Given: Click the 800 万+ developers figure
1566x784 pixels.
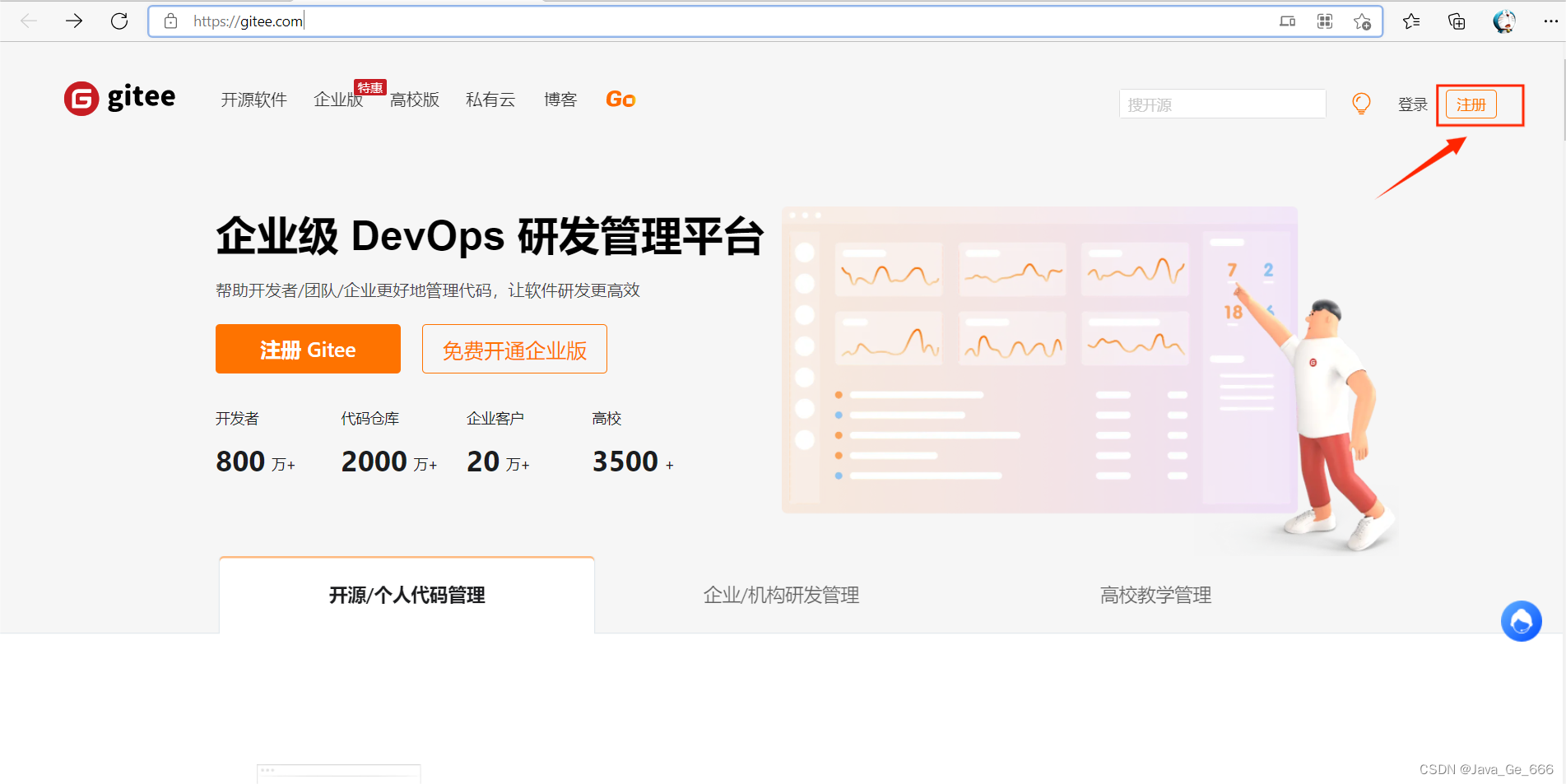Looking at the screenshot, I should [x=255, y=462].
